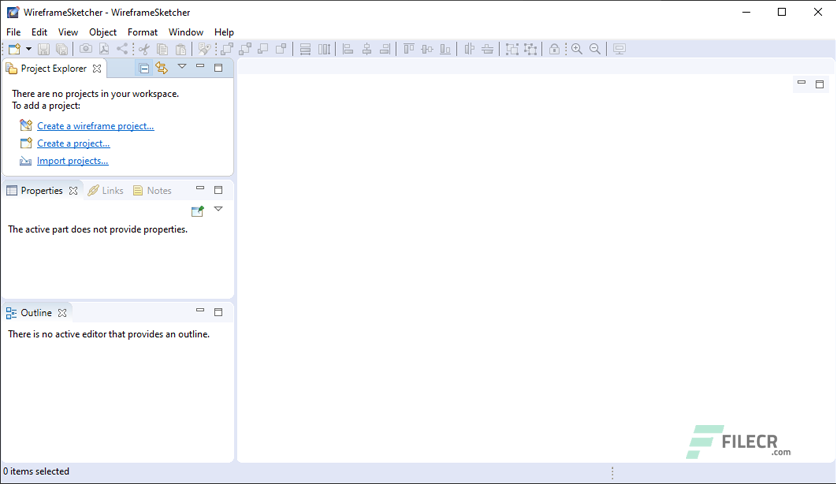
Task: Click the Send Backward icon
Action: 263,49
